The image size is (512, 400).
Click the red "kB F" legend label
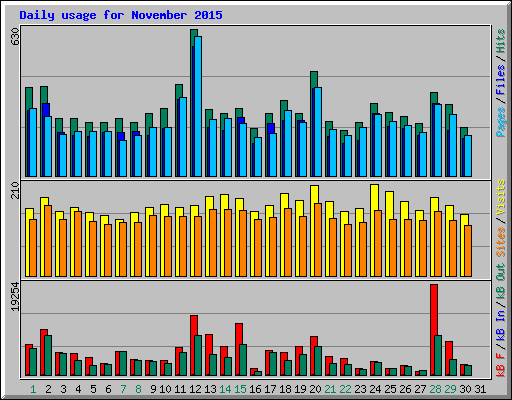pos(501,365)
